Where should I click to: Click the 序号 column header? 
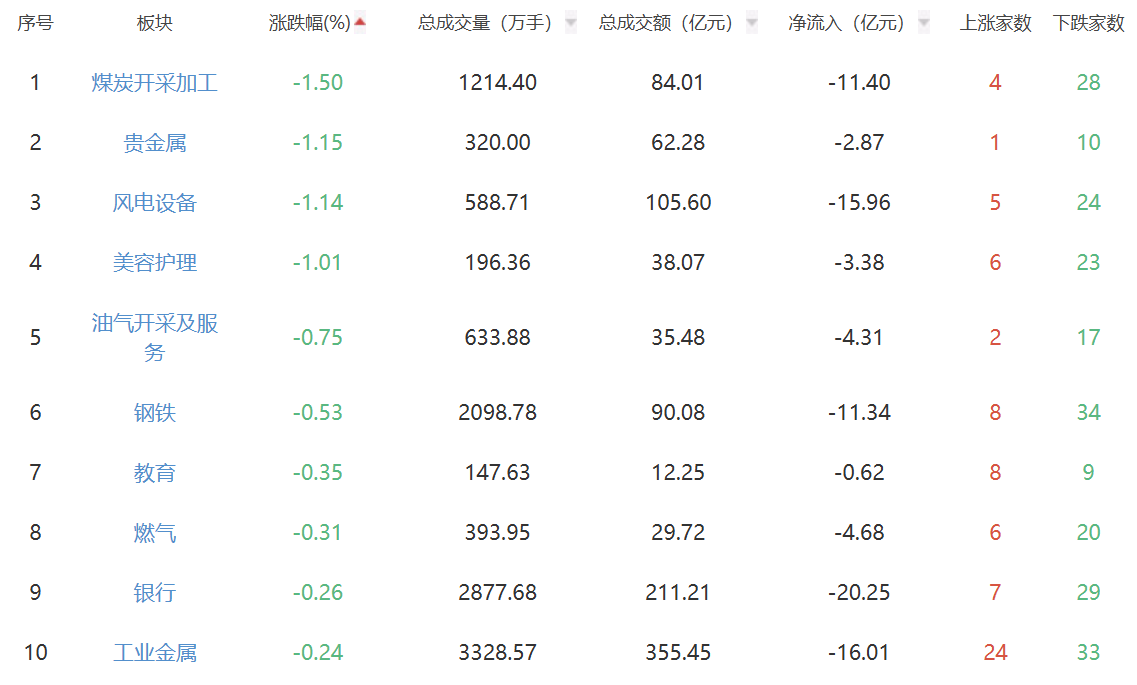click(x=35, y=23)
